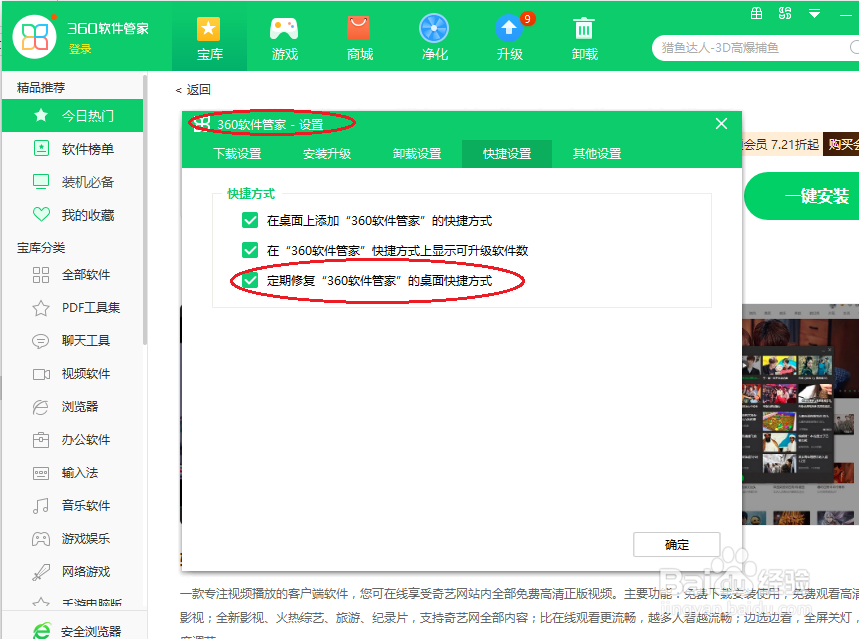Image resolution: width=859 pixels, height=639 pixels.
Task: Open the title bar dropdown menu arrow
Action: [x=815, y=14]
